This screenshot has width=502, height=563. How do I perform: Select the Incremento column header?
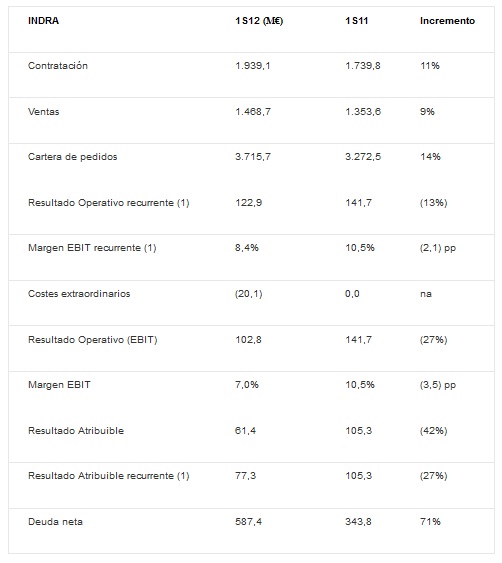click(447, 20)
